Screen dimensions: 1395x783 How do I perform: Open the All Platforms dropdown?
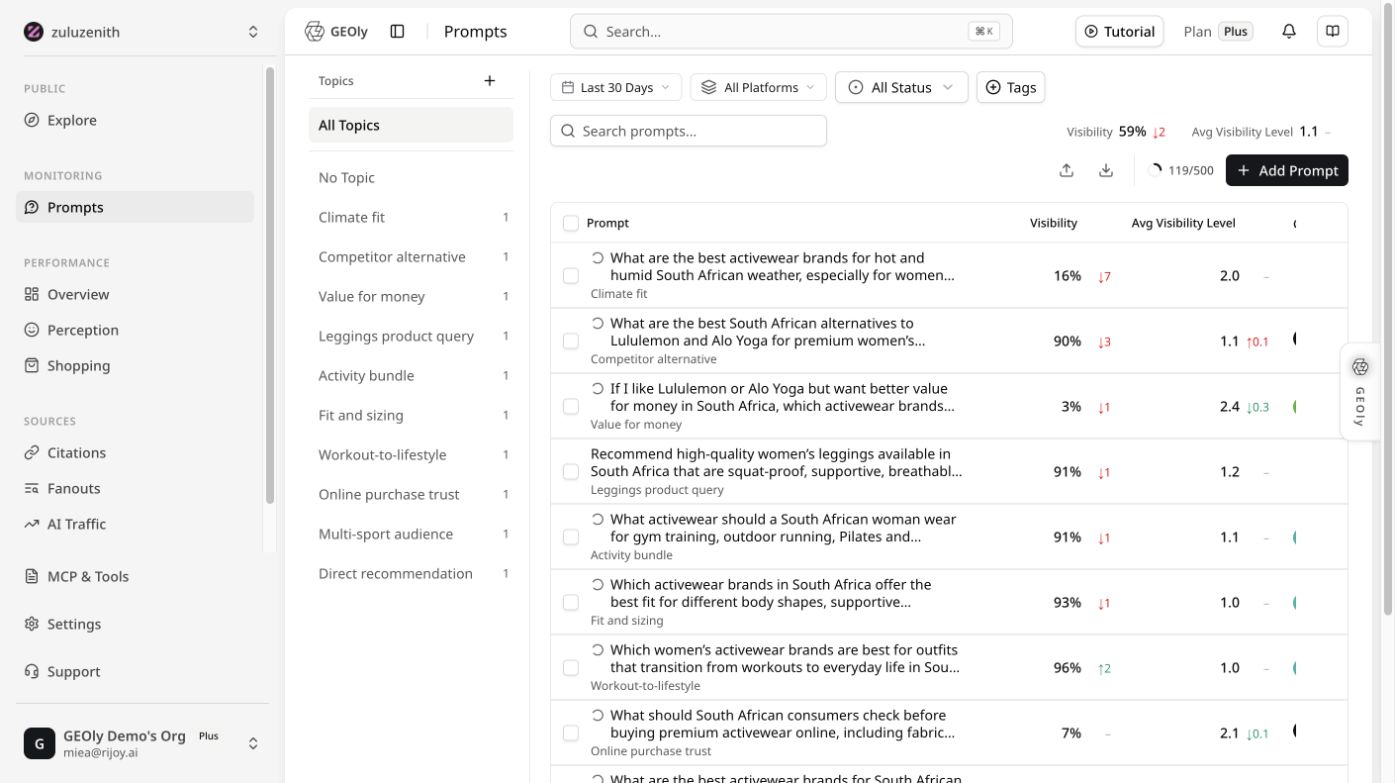tap(759, 87)
